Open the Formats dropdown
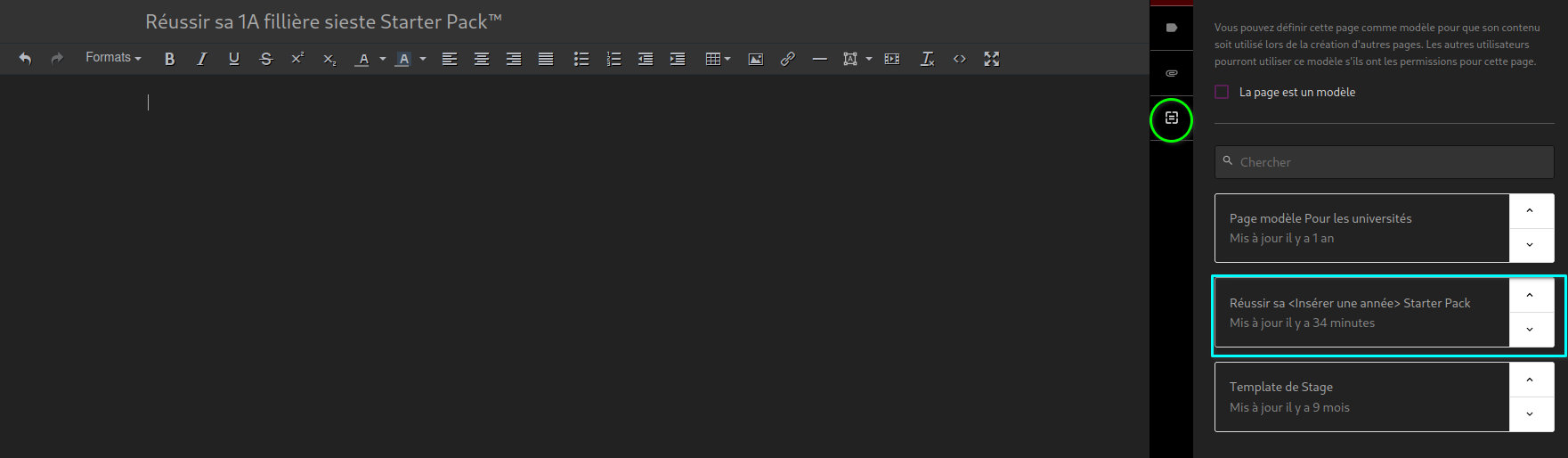Viewport: 1568px width, 458px height. pos(113,58)
